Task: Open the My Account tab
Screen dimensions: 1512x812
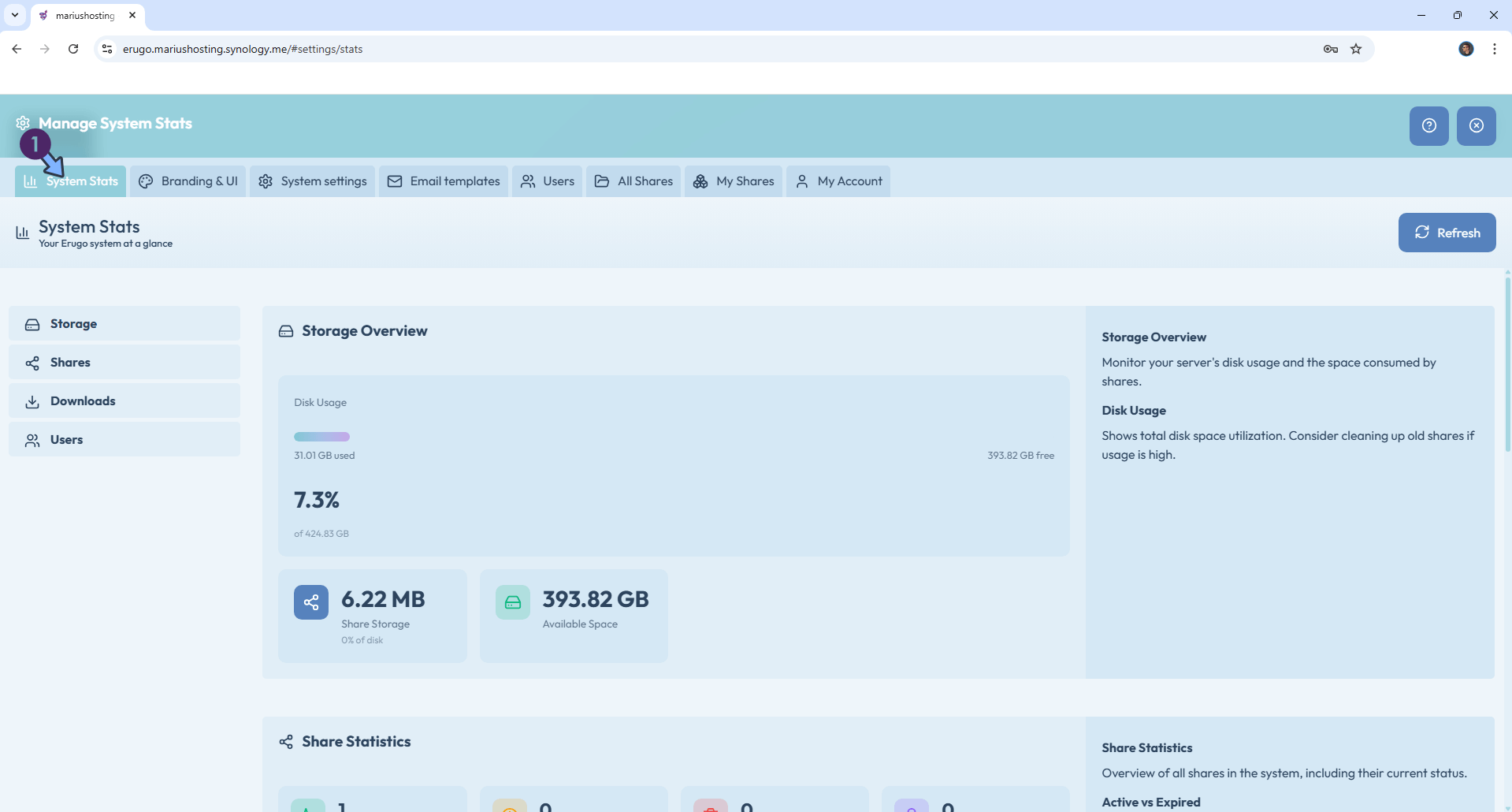Action: [x=838, y=181]
